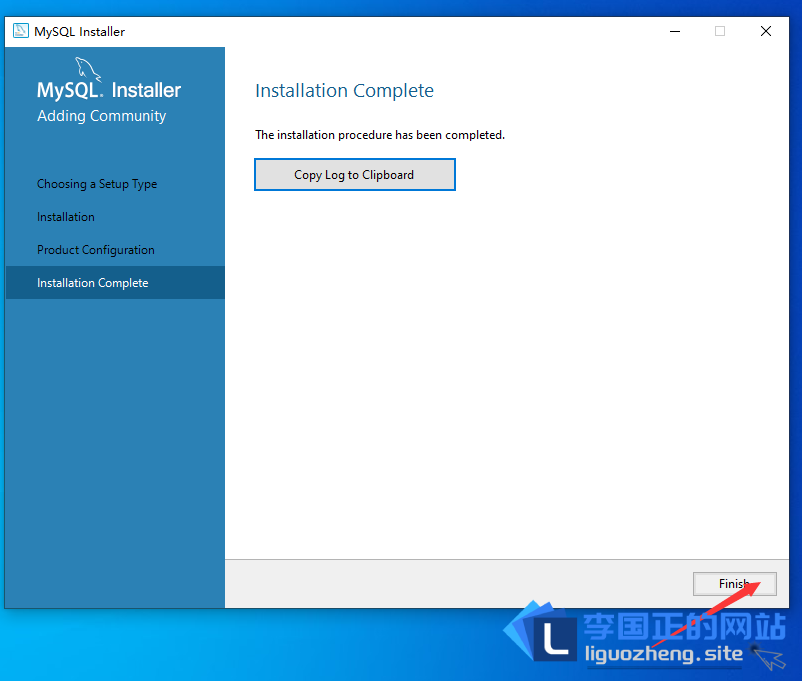Viewport: 802px width, 681px height.
Task: Click the Installation Complete heading
Action: tap(344, 91)
